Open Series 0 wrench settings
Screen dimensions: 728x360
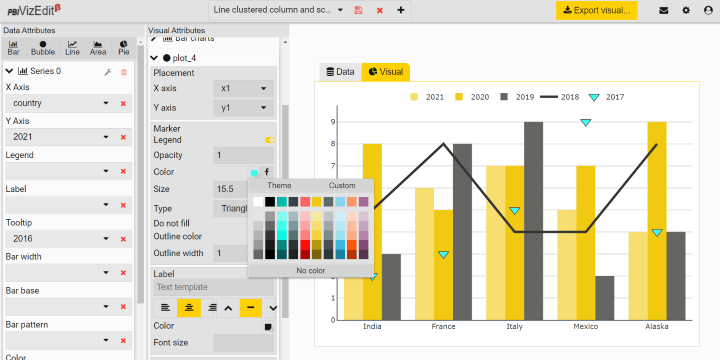pyautogui.click(x=108, y=72)
